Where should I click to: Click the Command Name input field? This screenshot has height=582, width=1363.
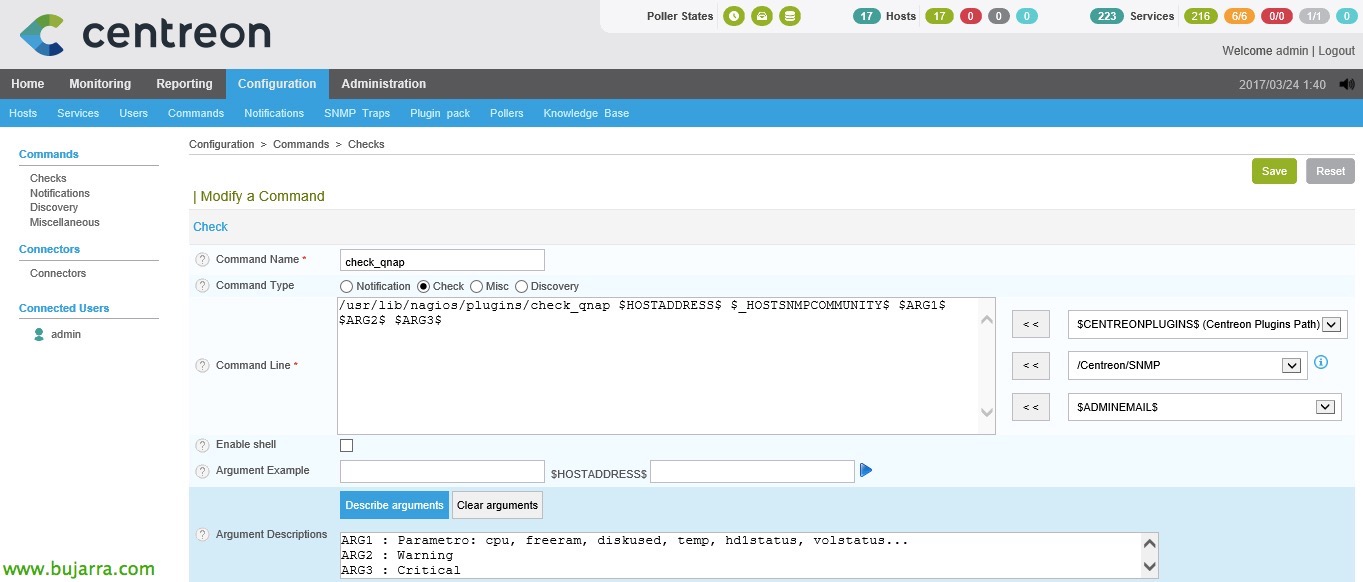coord(442,260)
